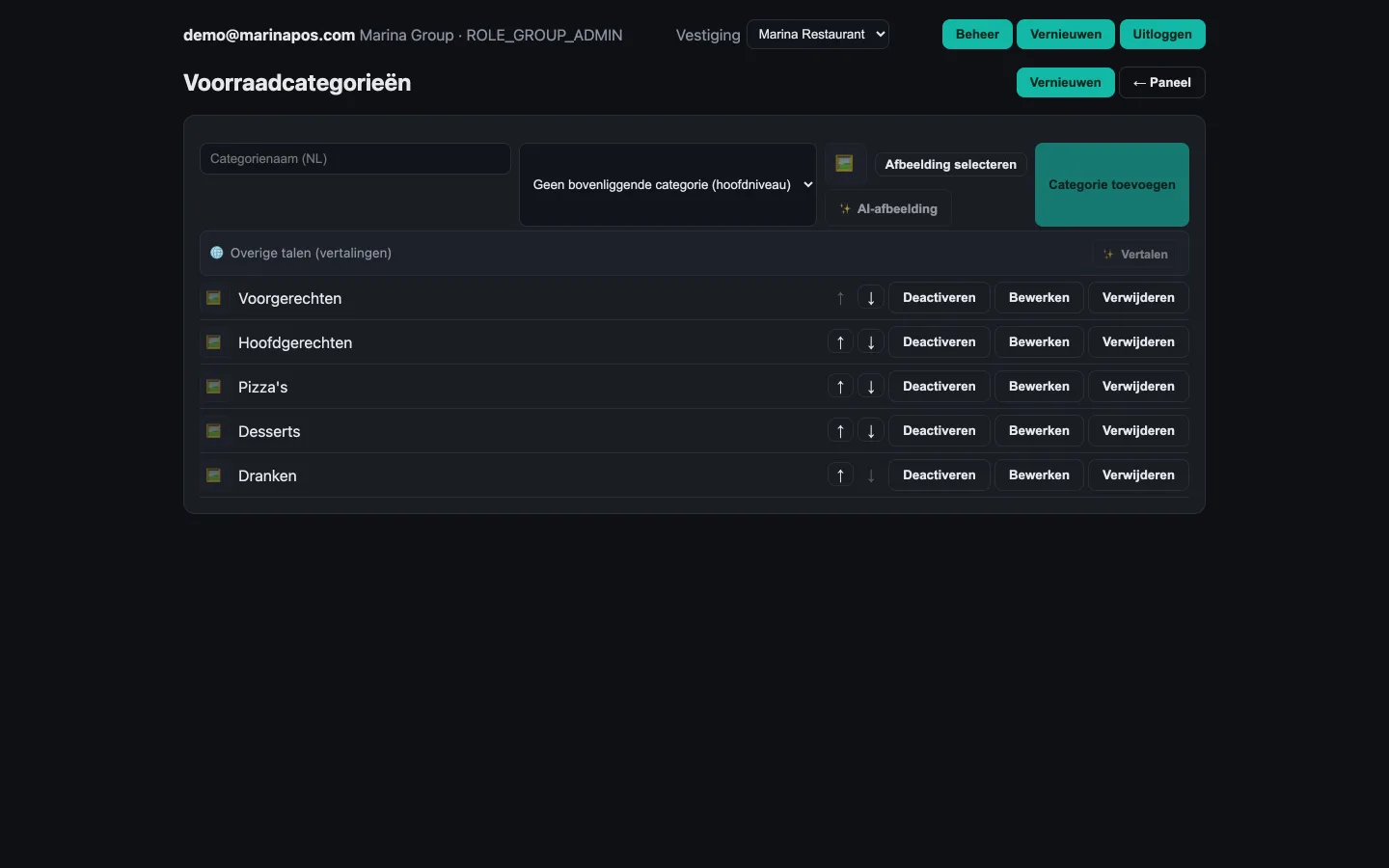This screenshot has width=1389, height=868.
Task: Move Pizza's down with arrow
Action: [x=871, y=387]
